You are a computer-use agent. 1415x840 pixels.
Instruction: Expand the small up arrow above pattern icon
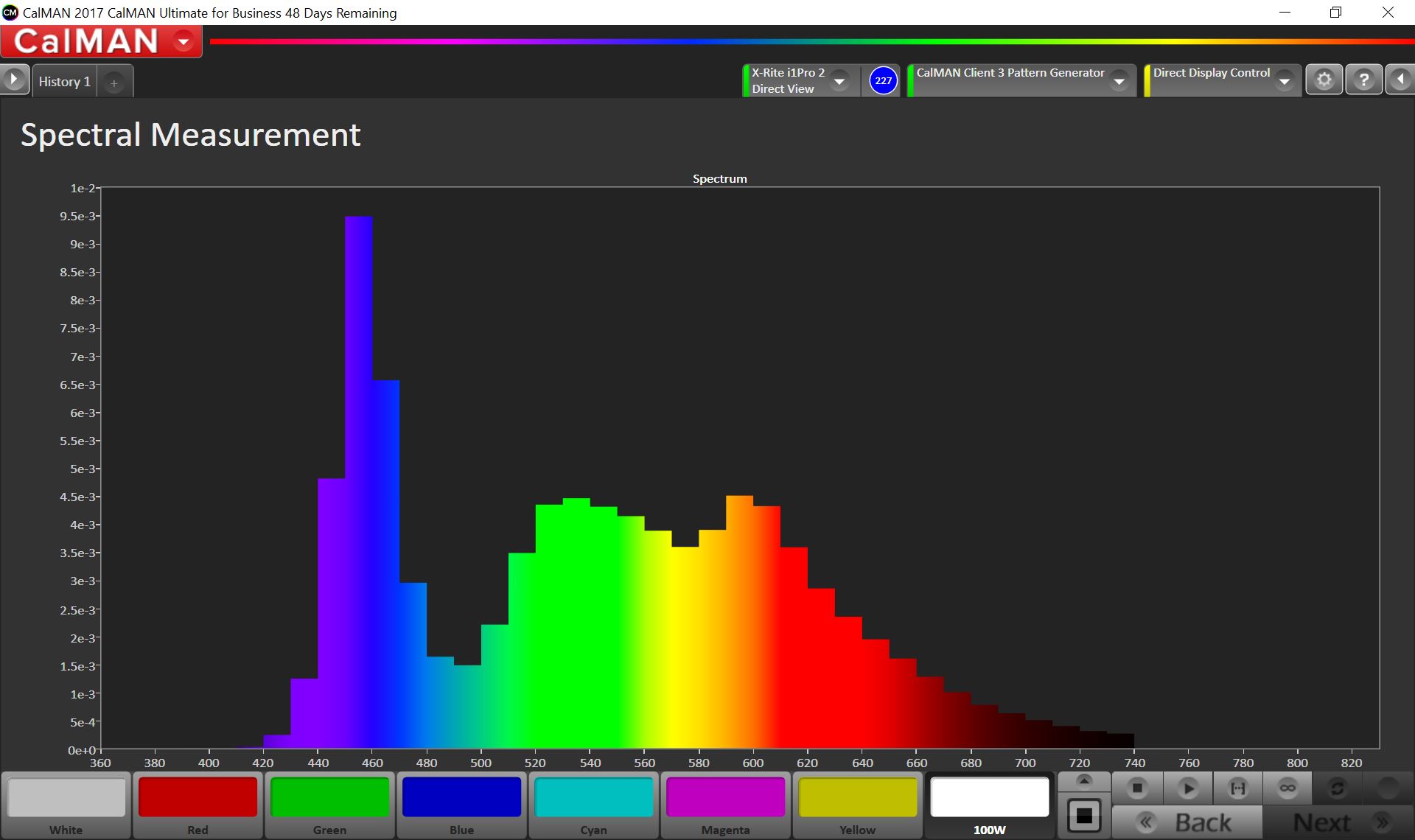(x=1083, y=781)
